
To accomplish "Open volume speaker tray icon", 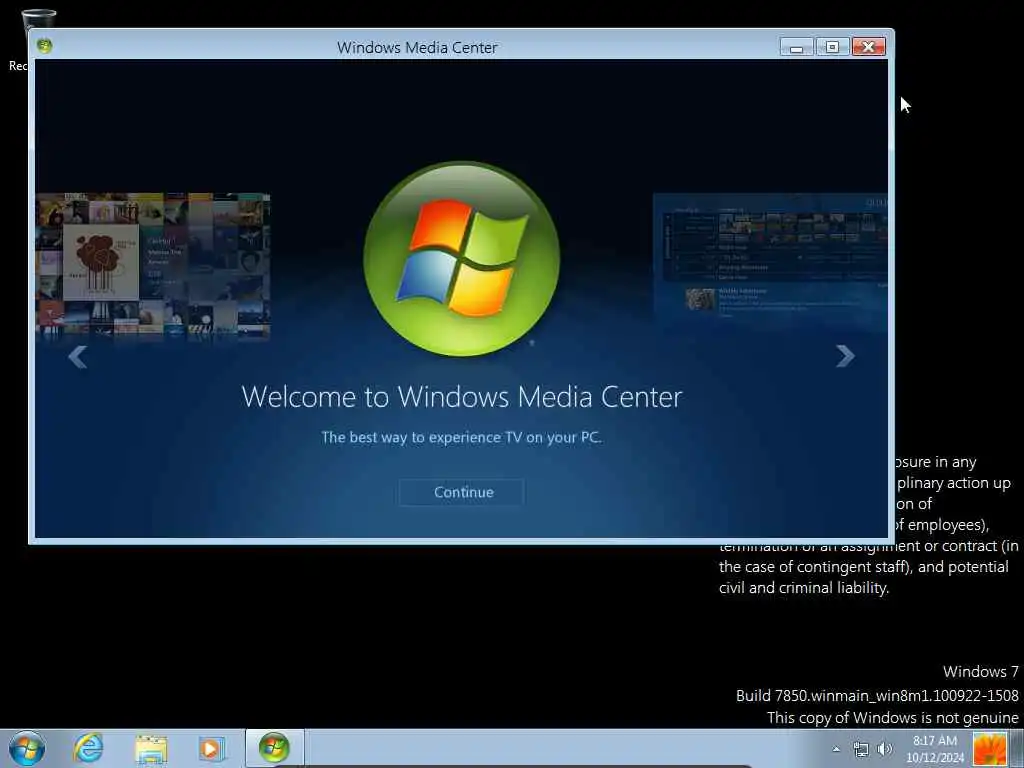I will pyautogui.click(x=885, y=749).
